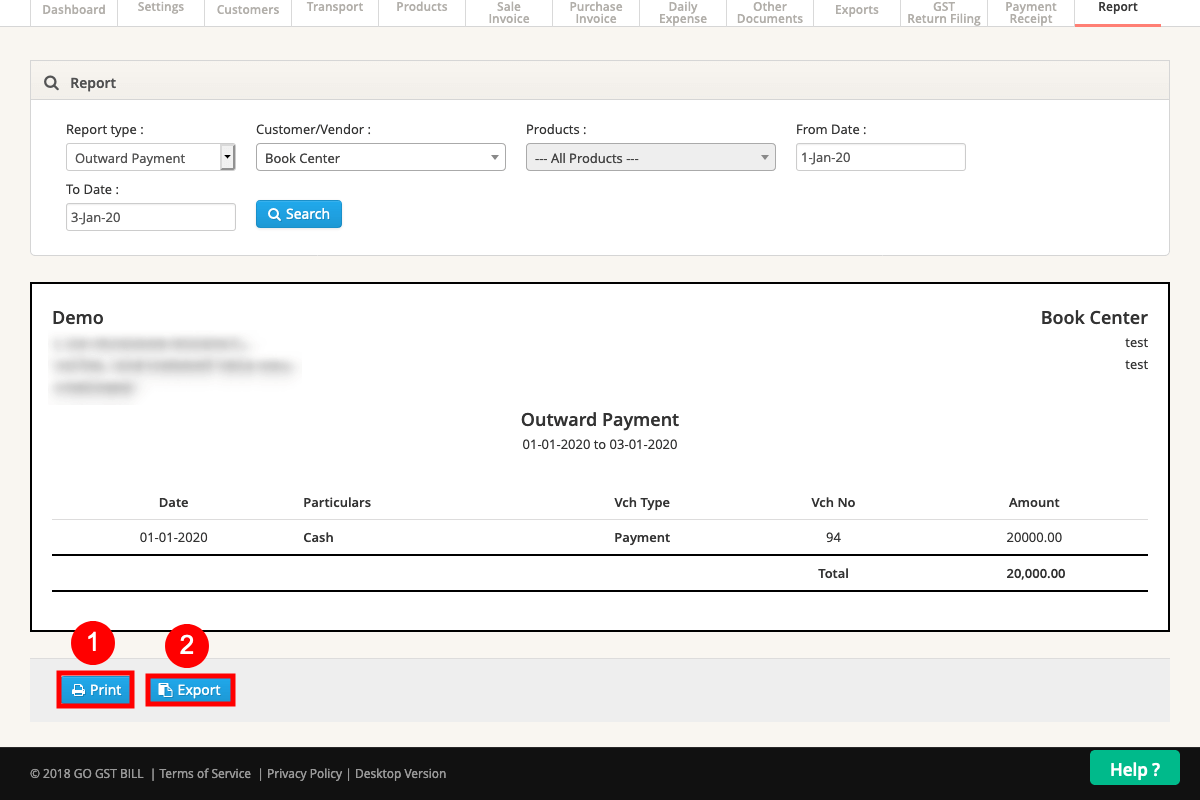Image resolution: width=1200 pixels, height=800 pixels.
Task: Open the Settings tab
Action: pos(160,8)
